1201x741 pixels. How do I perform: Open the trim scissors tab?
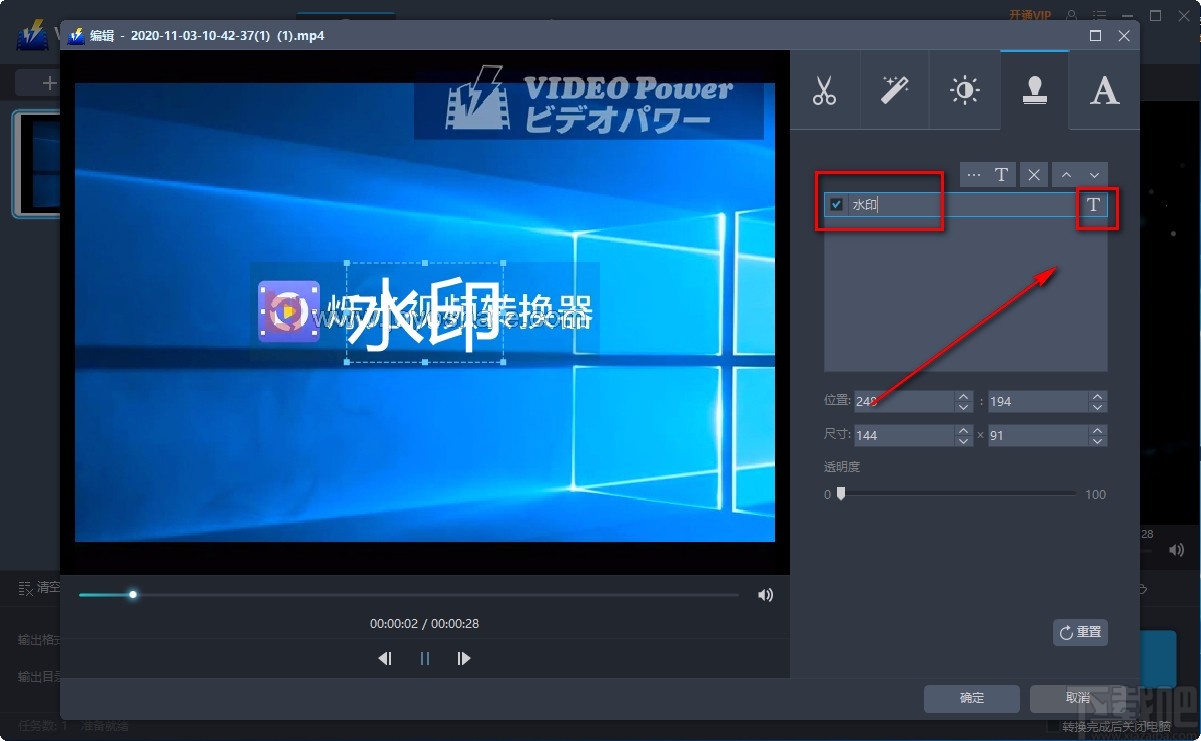[824, 91]
